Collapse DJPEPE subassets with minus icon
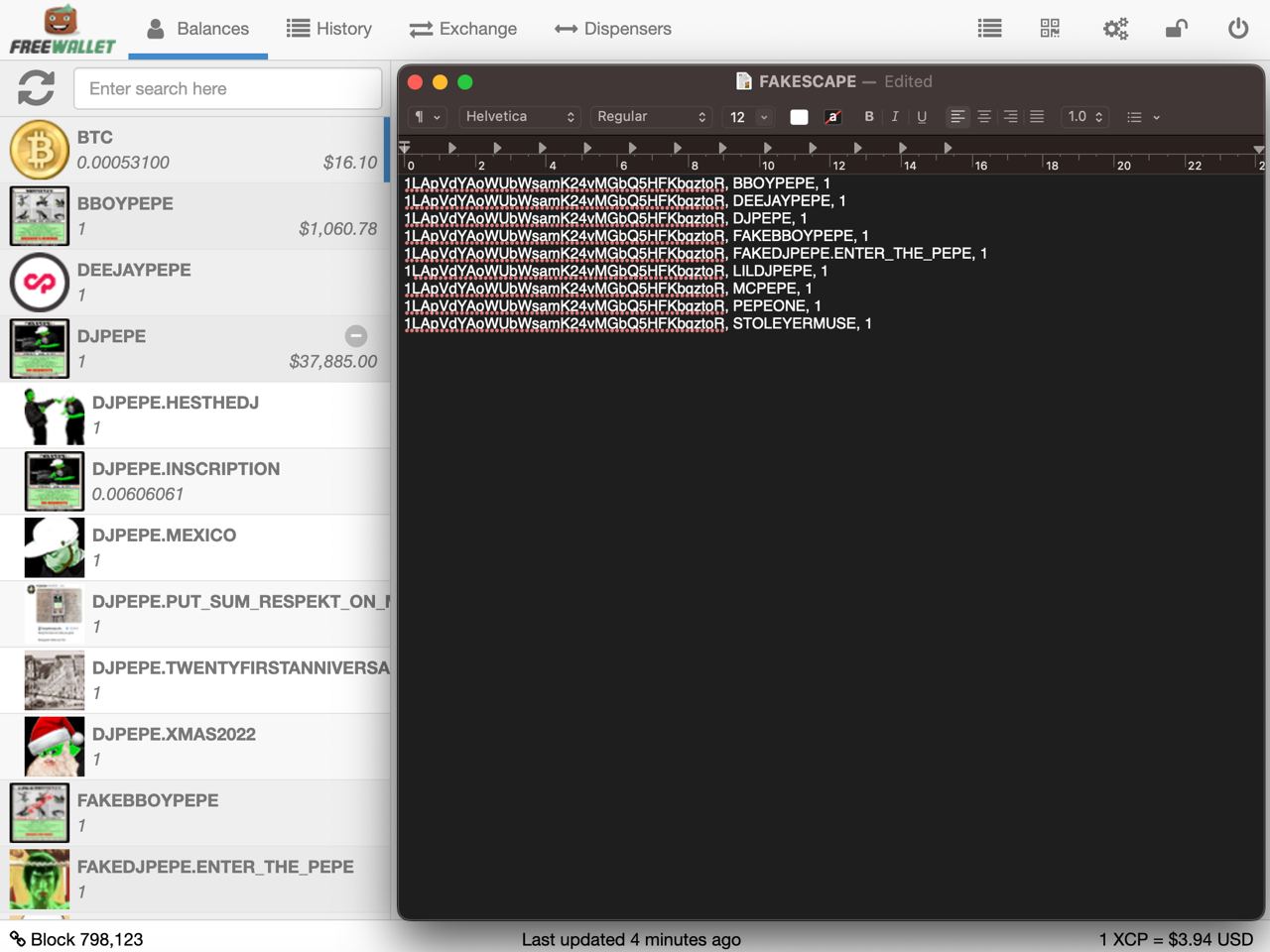This screenshot has height=952, width=1270. [x=356, y=336]
